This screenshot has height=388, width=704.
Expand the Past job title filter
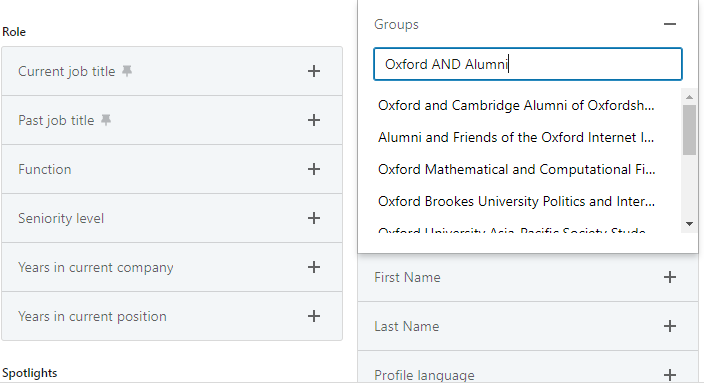(314, 120)
